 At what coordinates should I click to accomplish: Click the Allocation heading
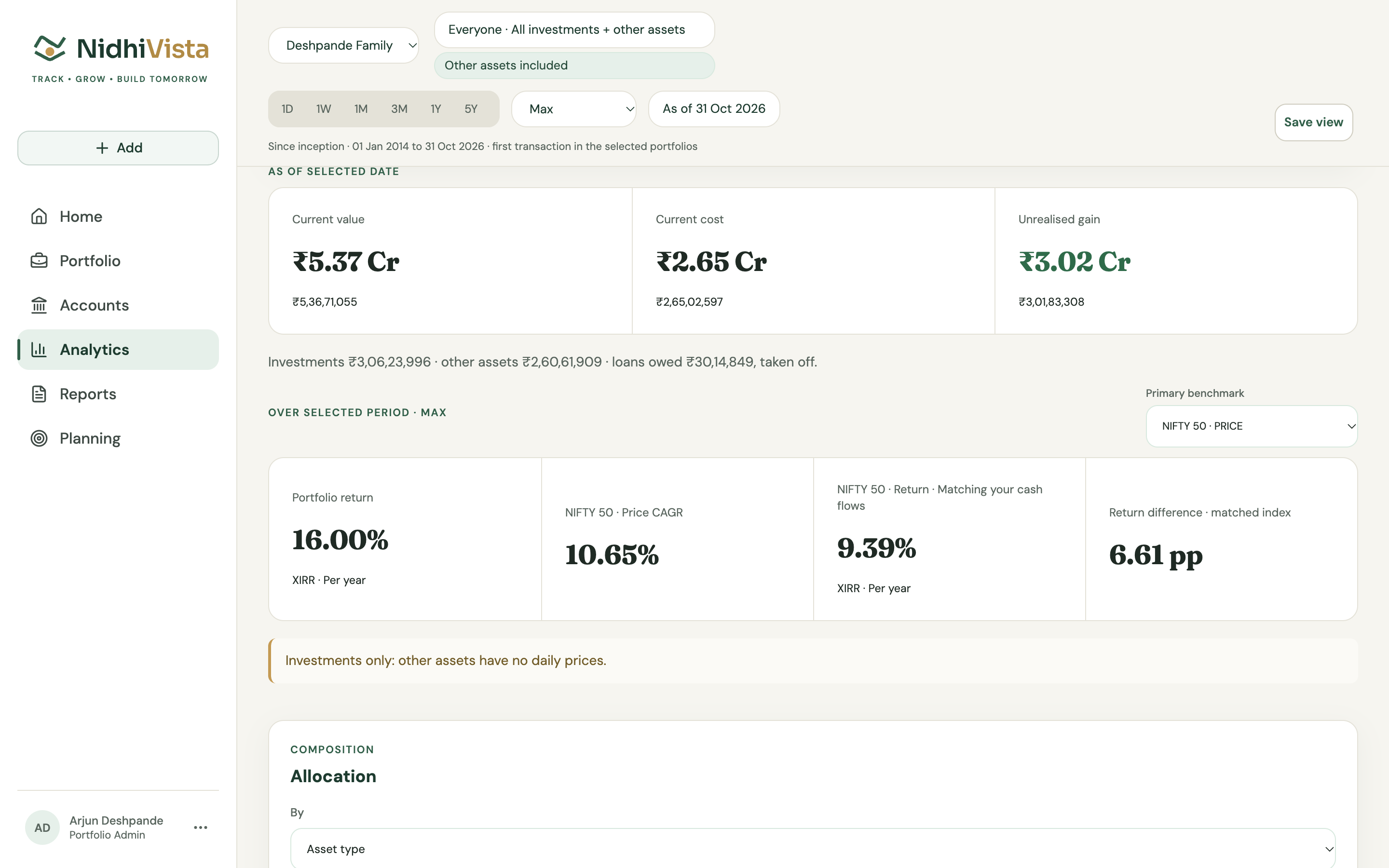click(x=333, y=776)
